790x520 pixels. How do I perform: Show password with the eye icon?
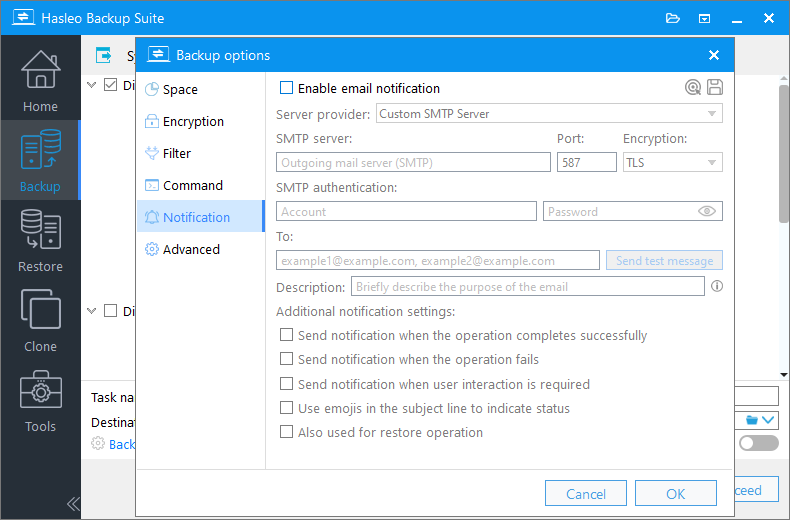pos(707,211)
